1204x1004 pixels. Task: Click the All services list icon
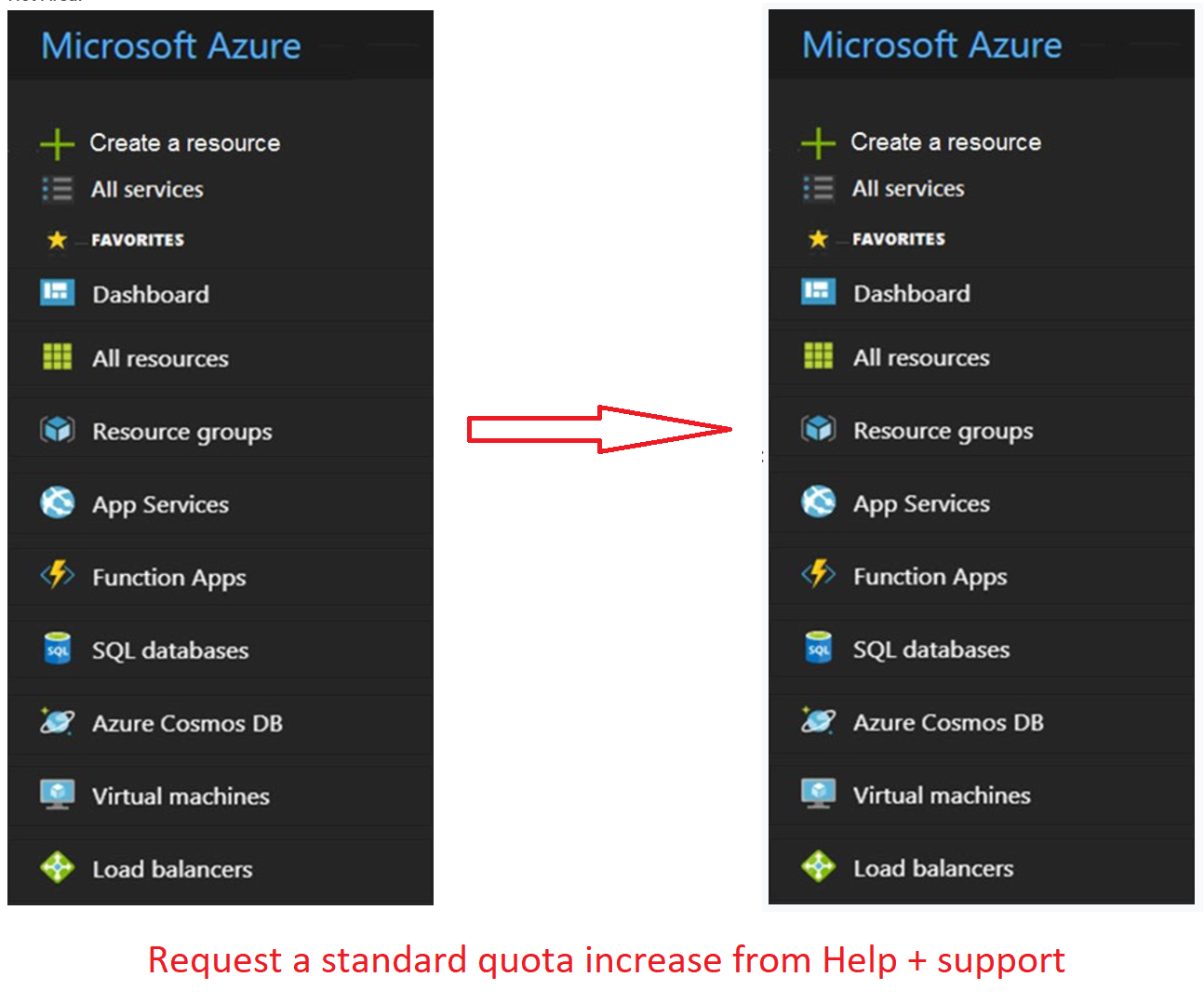pyautogui.click(x=57, y=189)
